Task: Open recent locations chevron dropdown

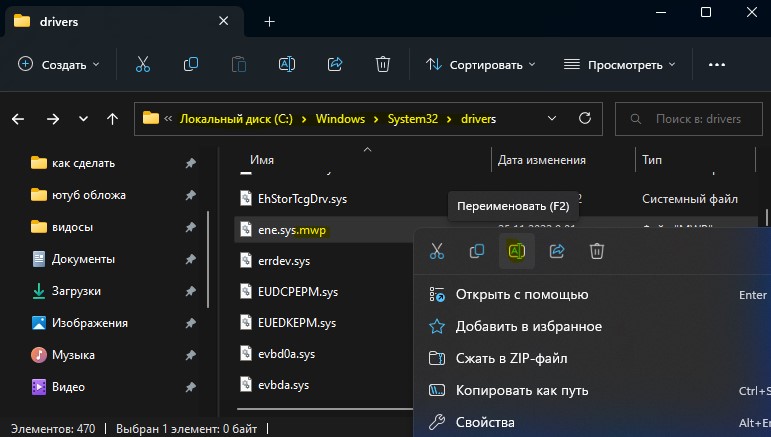Action: [84, 119]
